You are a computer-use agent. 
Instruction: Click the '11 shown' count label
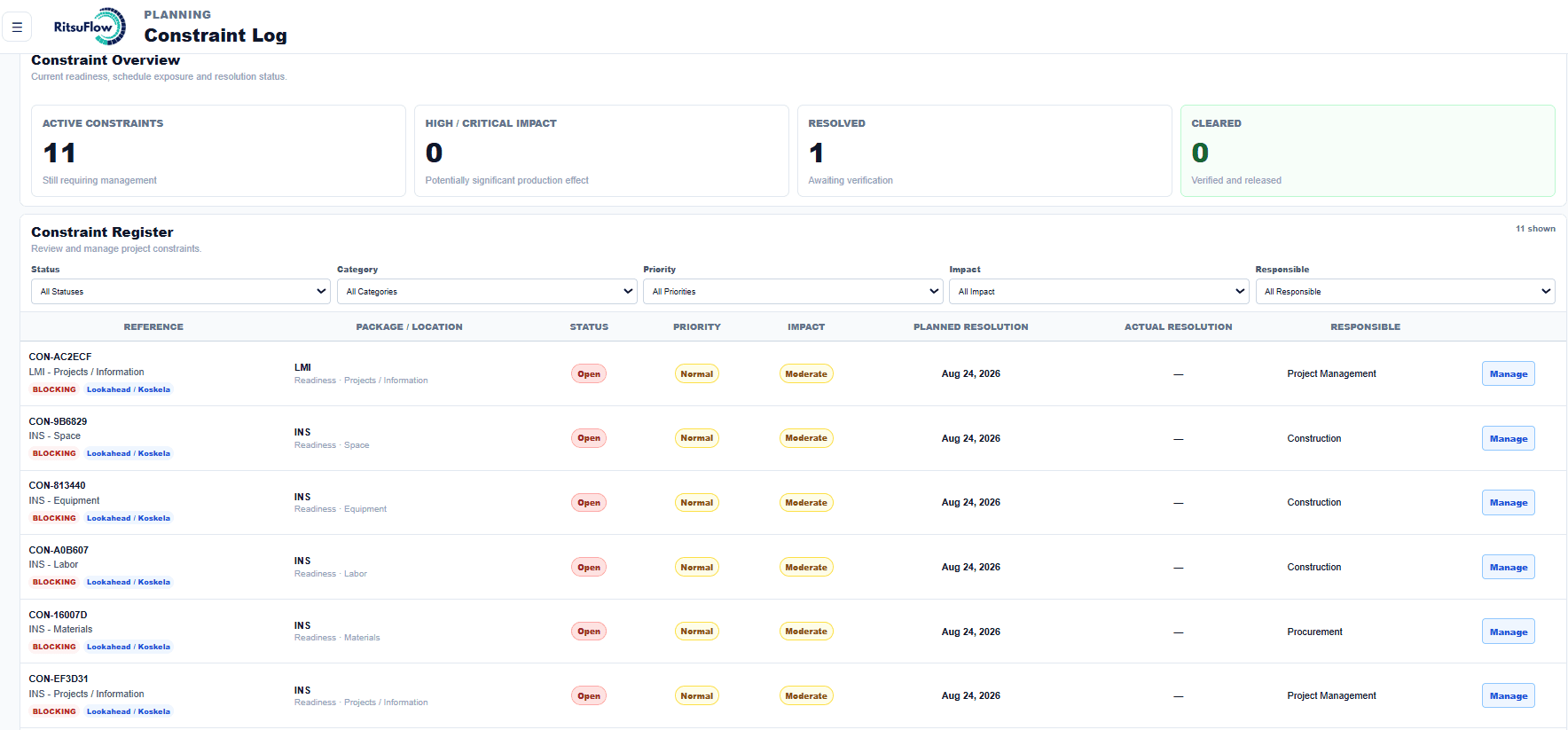(x=1535, y=228)
